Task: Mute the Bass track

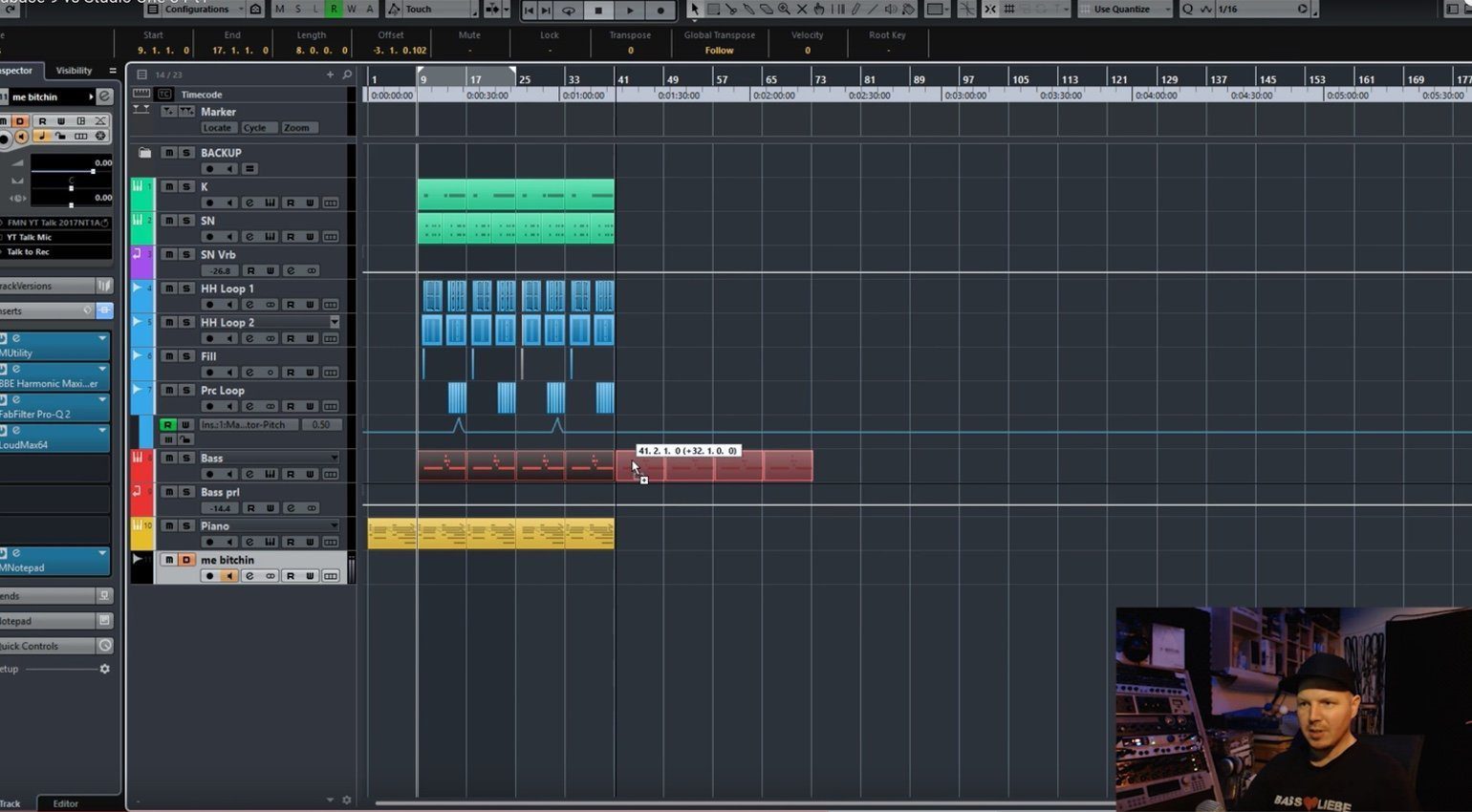Action: tap(169, 459)
